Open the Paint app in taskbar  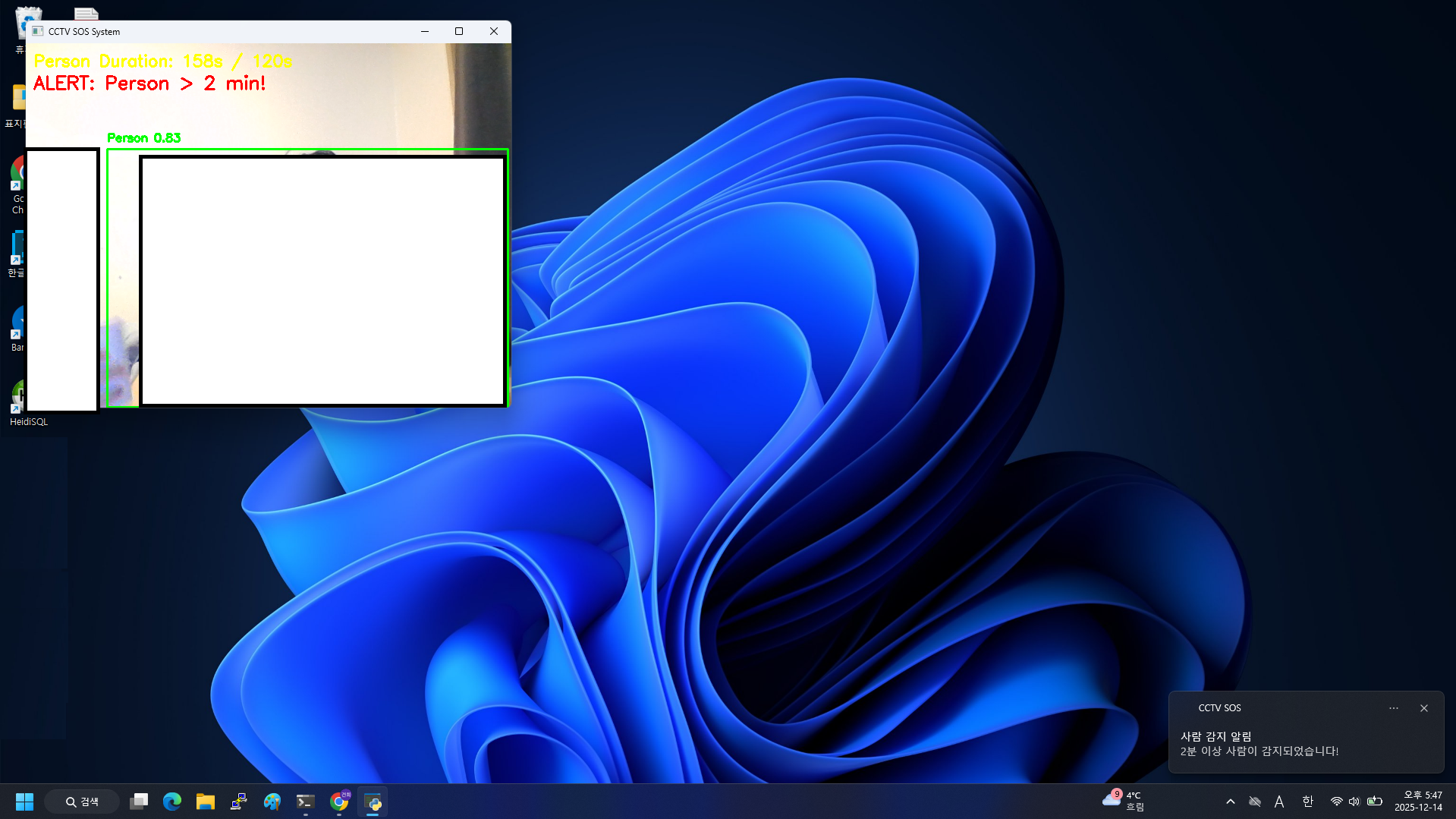click(272, 802)
